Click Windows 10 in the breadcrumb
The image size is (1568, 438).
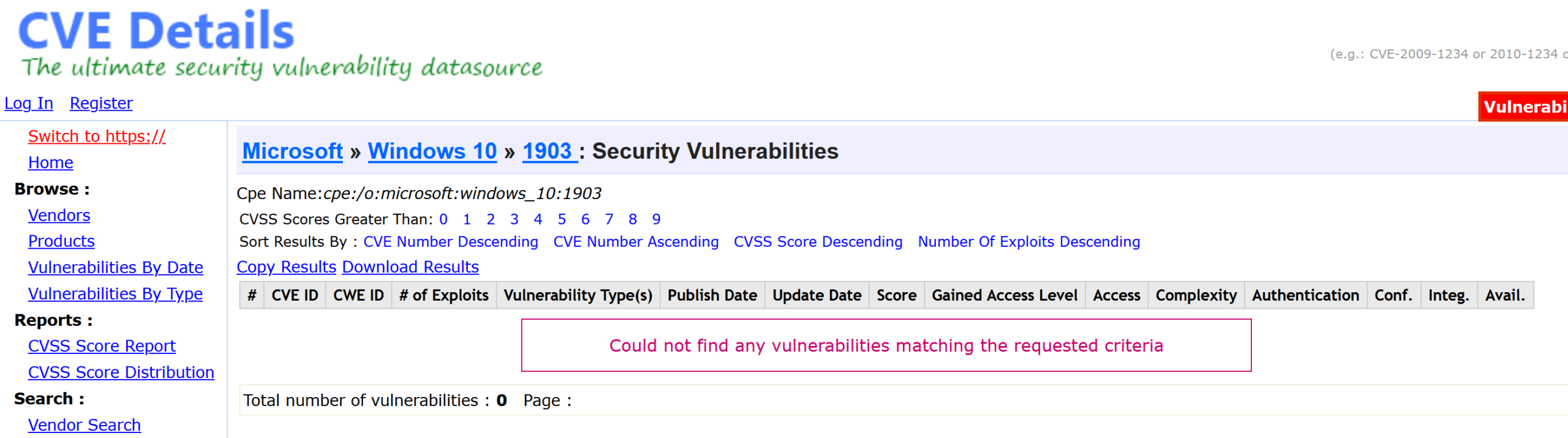click(432, 151)
